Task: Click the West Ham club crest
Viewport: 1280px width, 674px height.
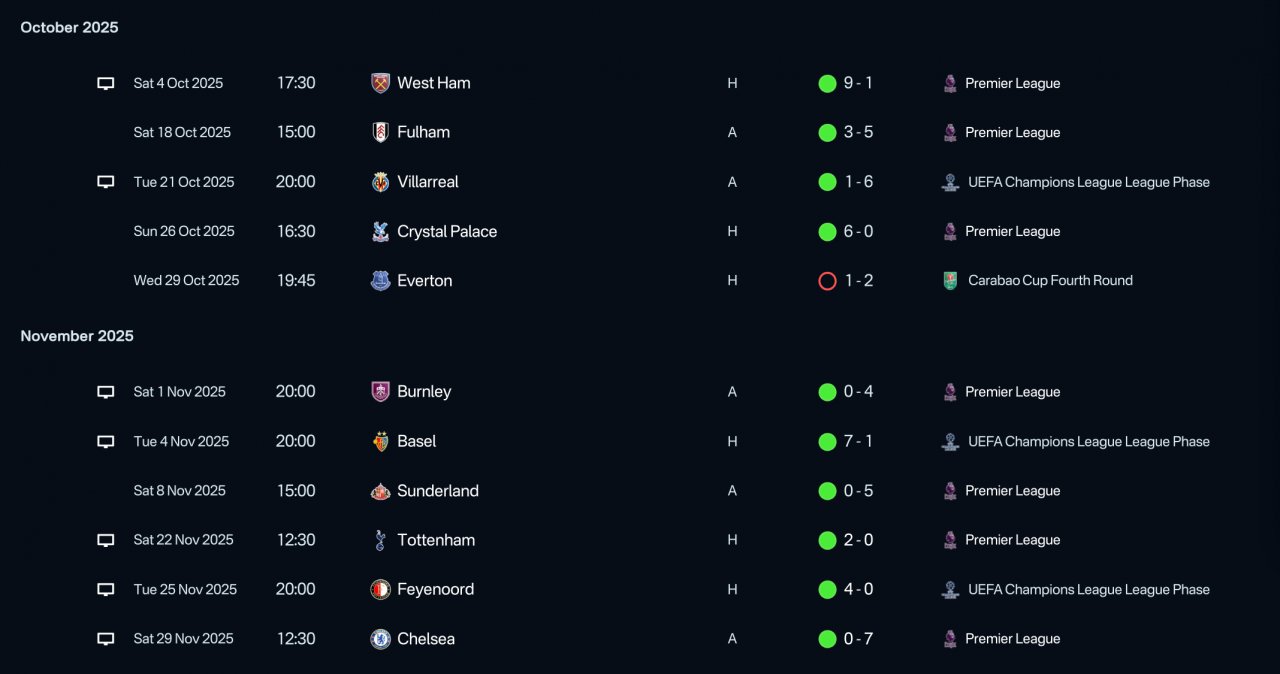Action: (x=380, y=83)
